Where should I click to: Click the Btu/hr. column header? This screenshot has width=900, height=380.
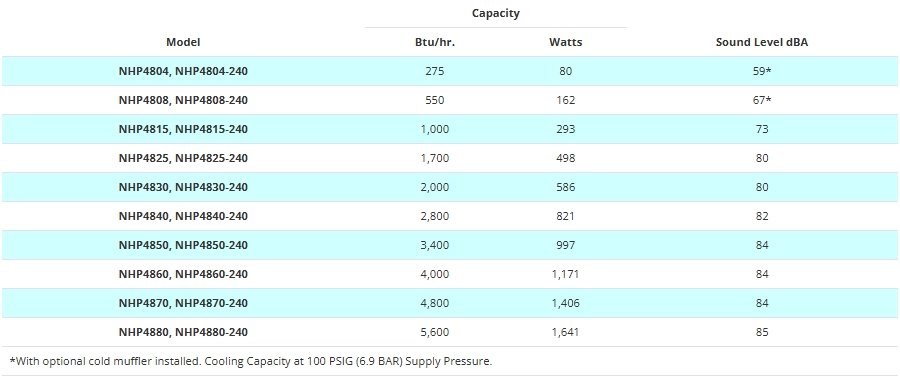(435, 42)
